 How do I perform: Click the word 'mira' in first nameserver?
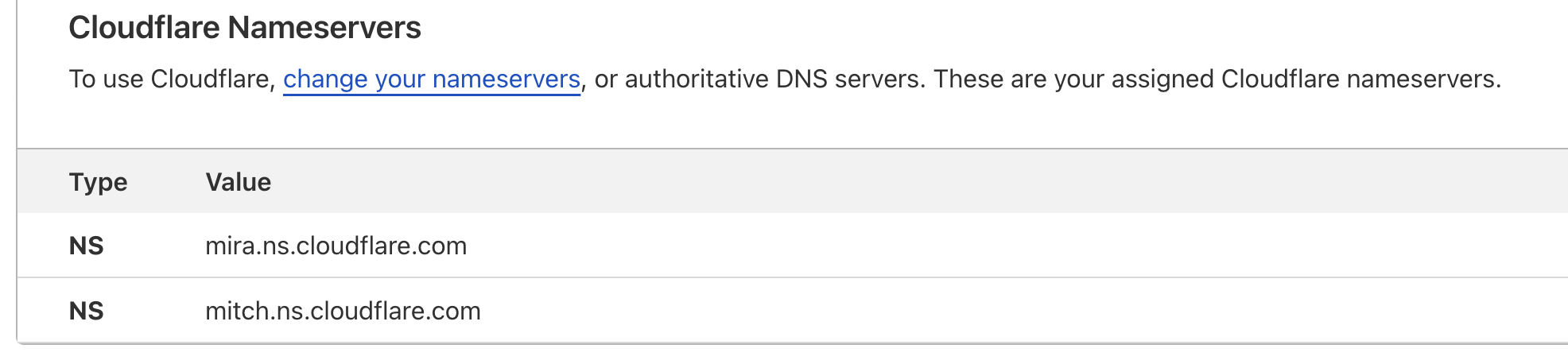tap(230, 246)
